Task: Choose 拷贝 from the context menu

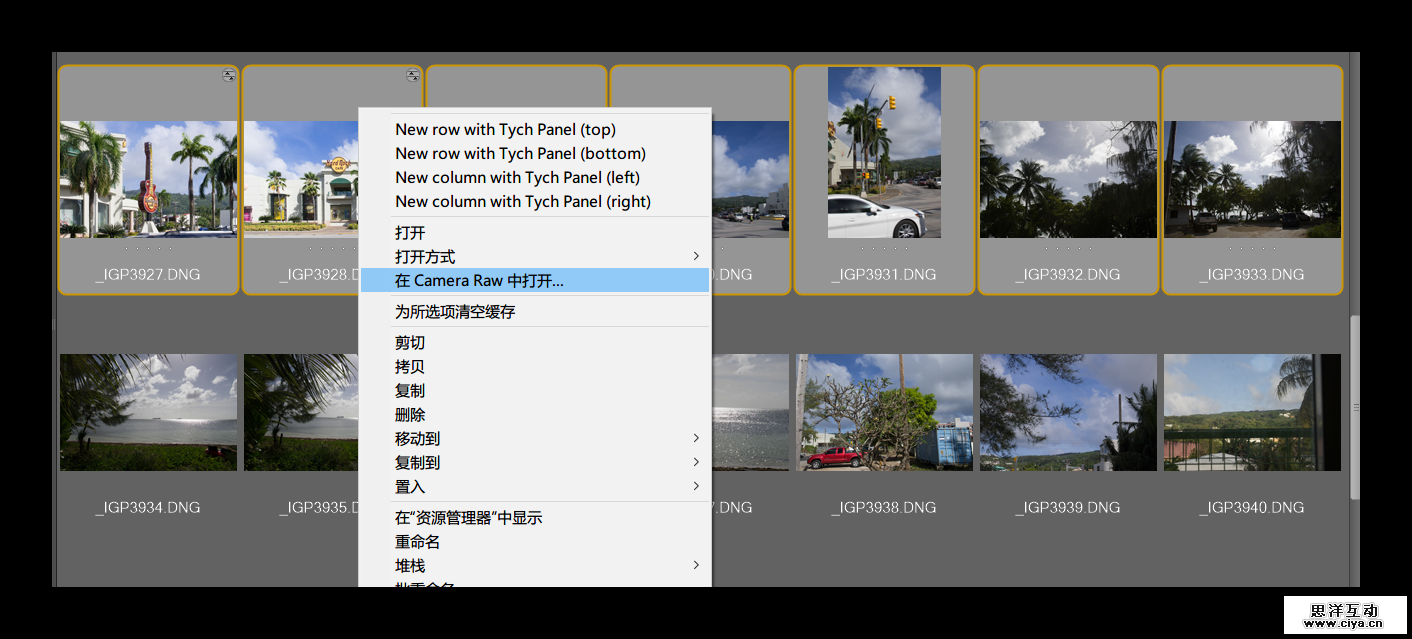Action: [410, 367]
